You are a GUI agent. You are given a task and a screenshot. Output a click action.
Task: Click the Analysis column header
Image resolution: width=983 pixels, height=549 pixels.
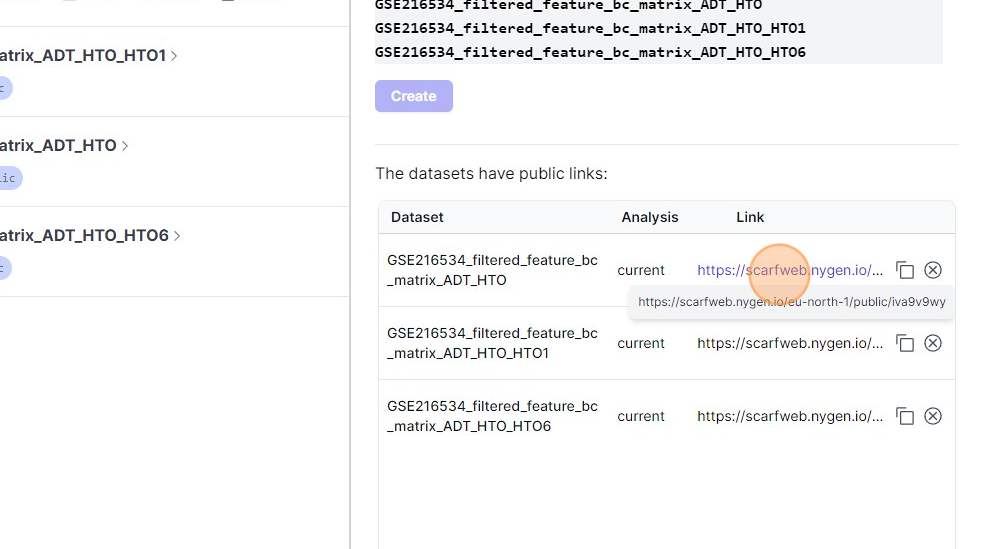(x=649, y=217)
